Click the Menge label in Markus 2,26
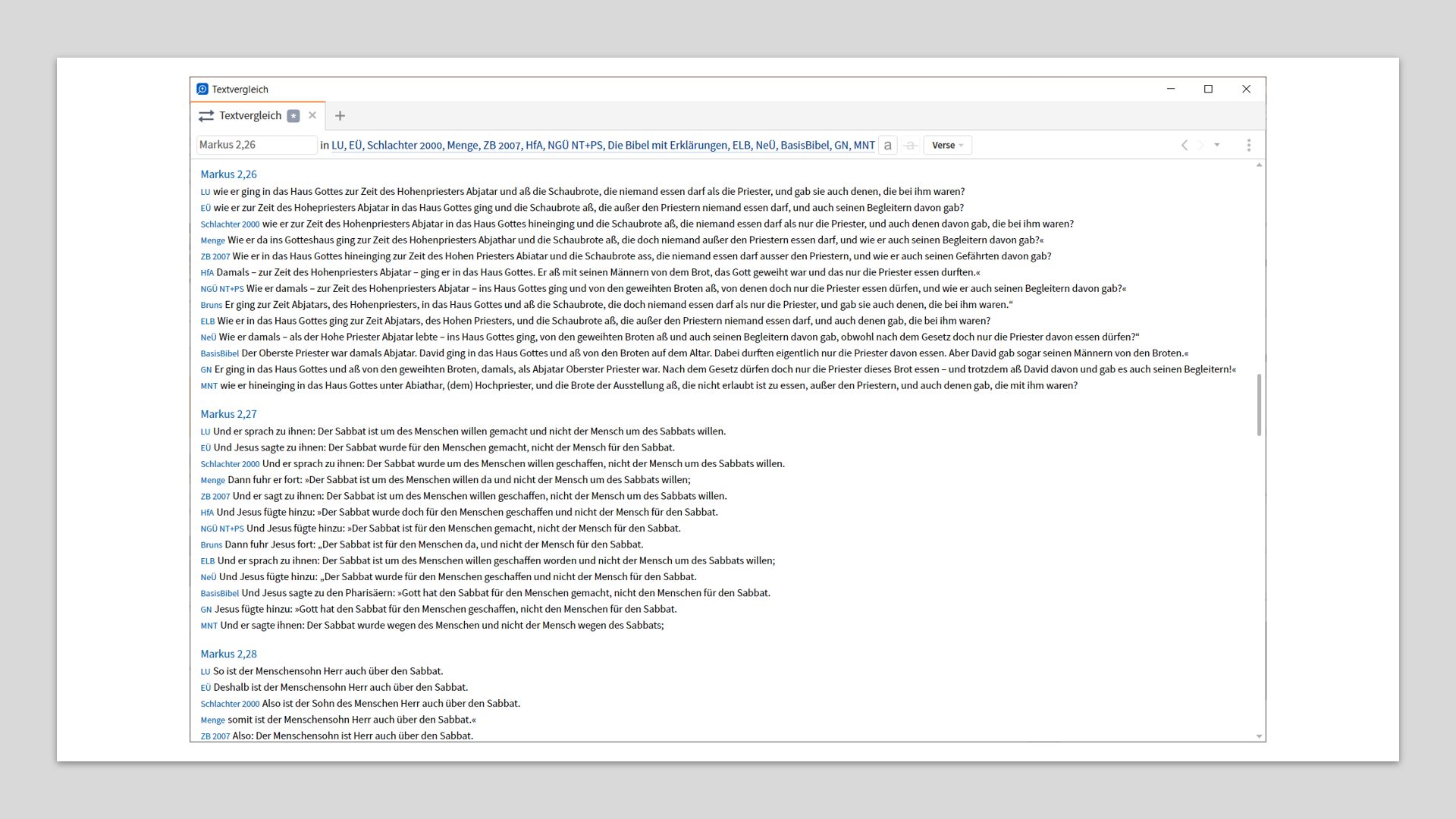 (x=212, y=240)
